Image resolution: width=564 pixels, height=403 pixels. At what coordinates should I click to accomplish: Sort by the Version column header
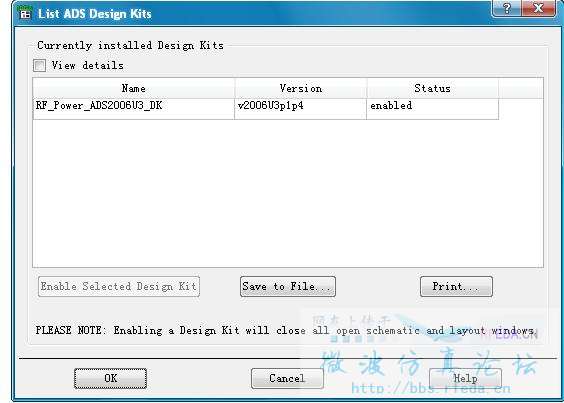click(x=301, y=88)
